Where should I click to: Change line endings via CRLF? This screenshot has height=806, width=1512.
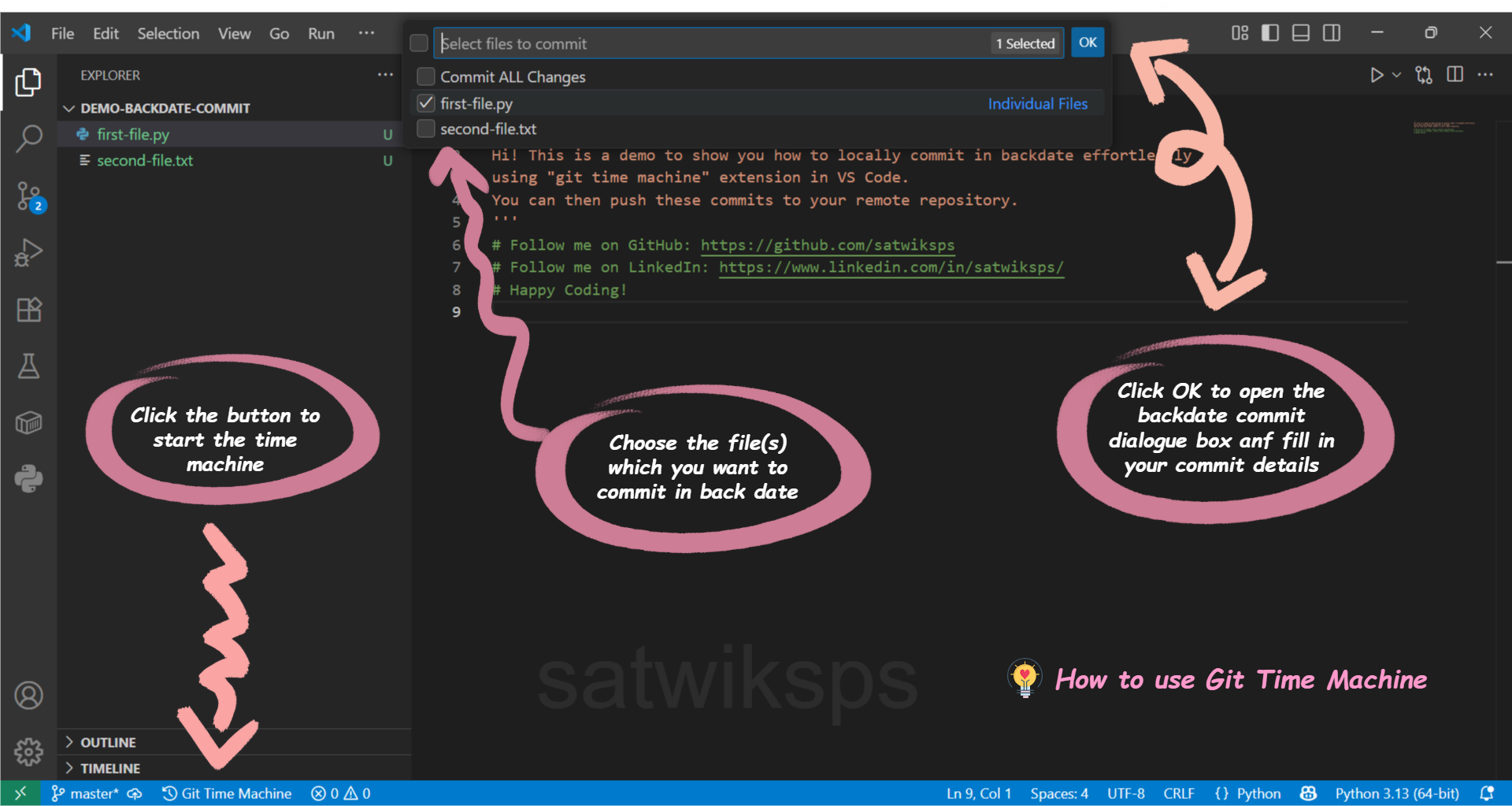1179,793
